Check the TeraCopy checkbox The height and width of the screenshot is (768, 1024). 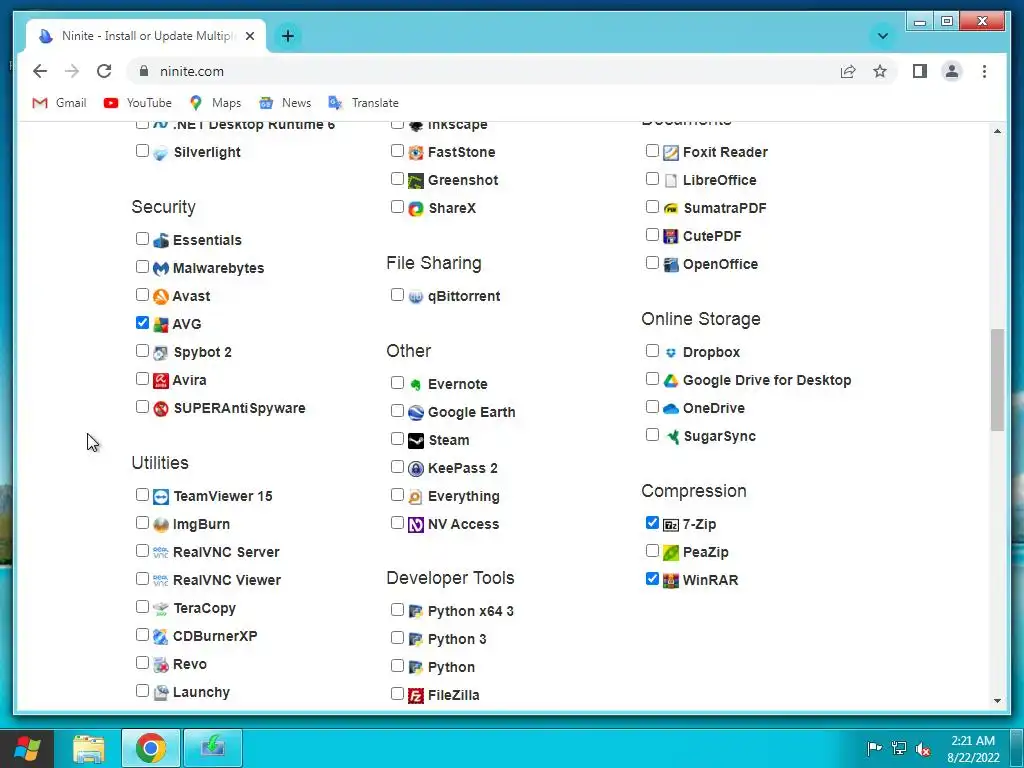142,607
